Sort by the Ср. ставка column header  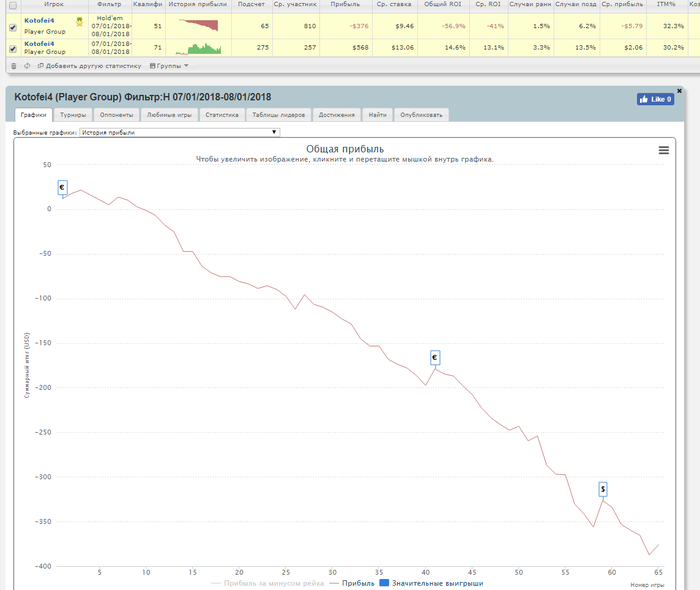pyautogui.click(x=394, y=4)
